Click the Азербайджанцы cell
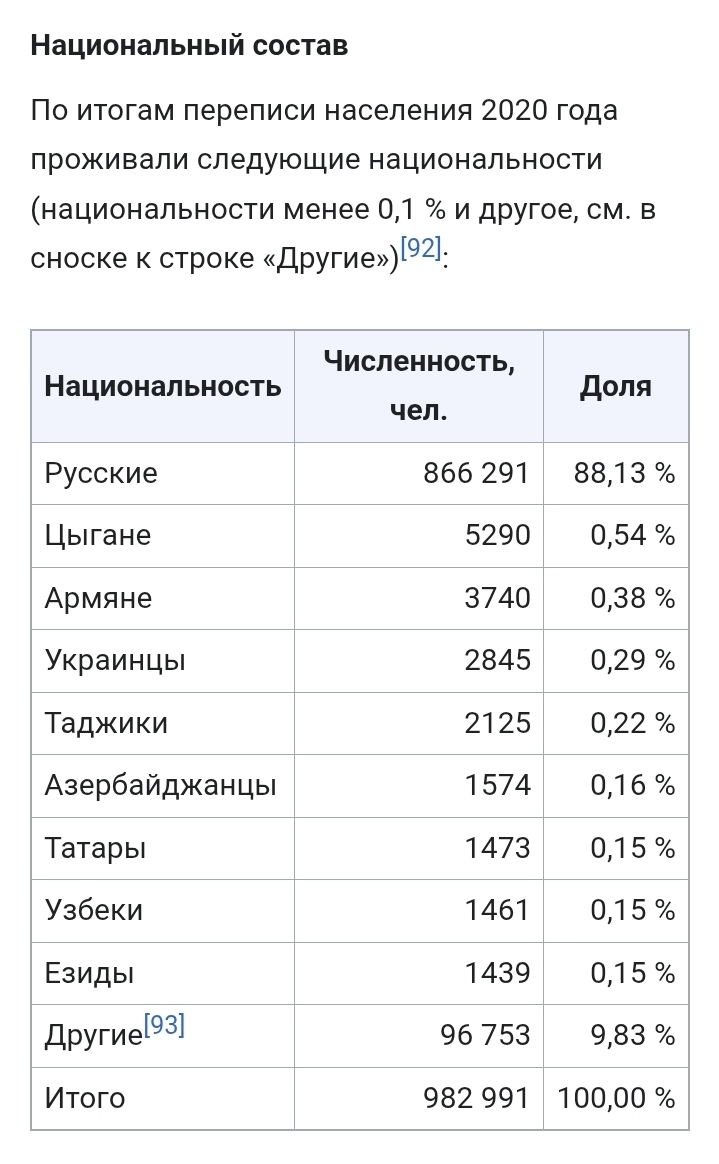Viewport: 719px width, 1164px height. [160, 786]
